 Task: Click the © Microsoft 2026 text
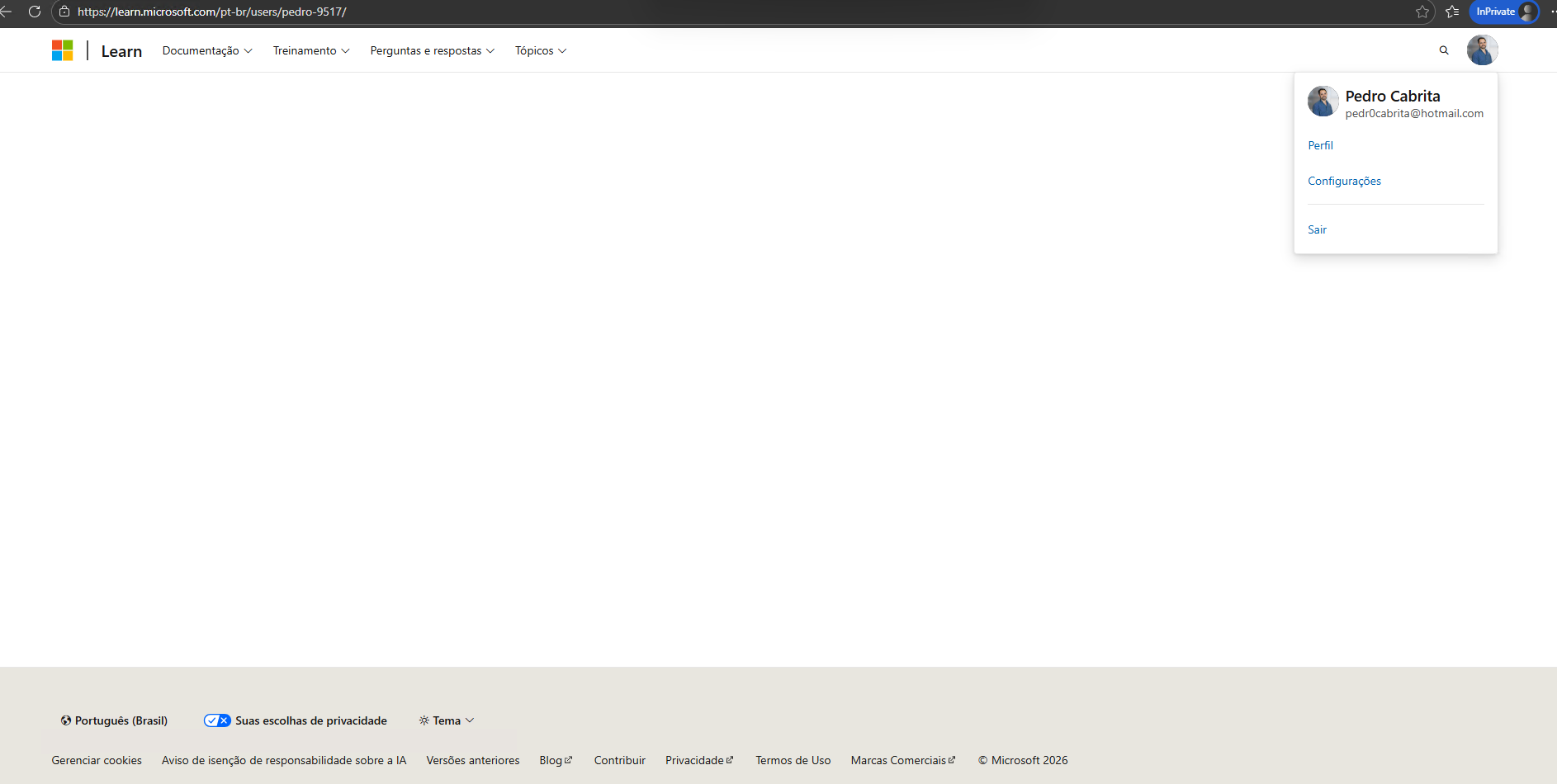click(x=1023, y=760)
